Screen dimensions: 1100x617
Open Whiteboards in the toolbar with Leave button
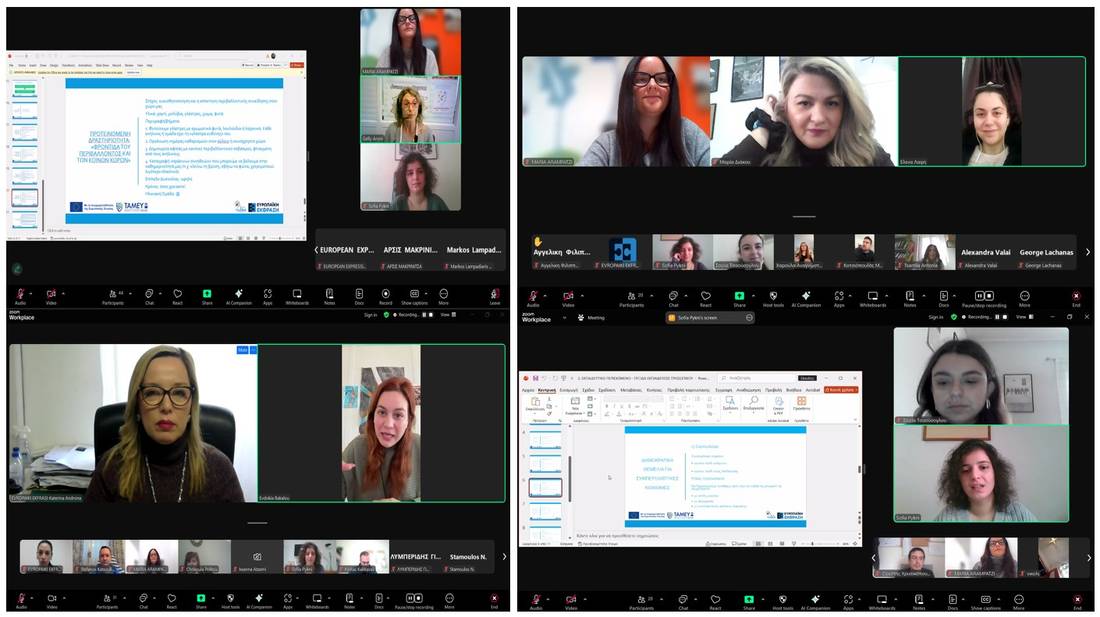(x=297, y=294)
